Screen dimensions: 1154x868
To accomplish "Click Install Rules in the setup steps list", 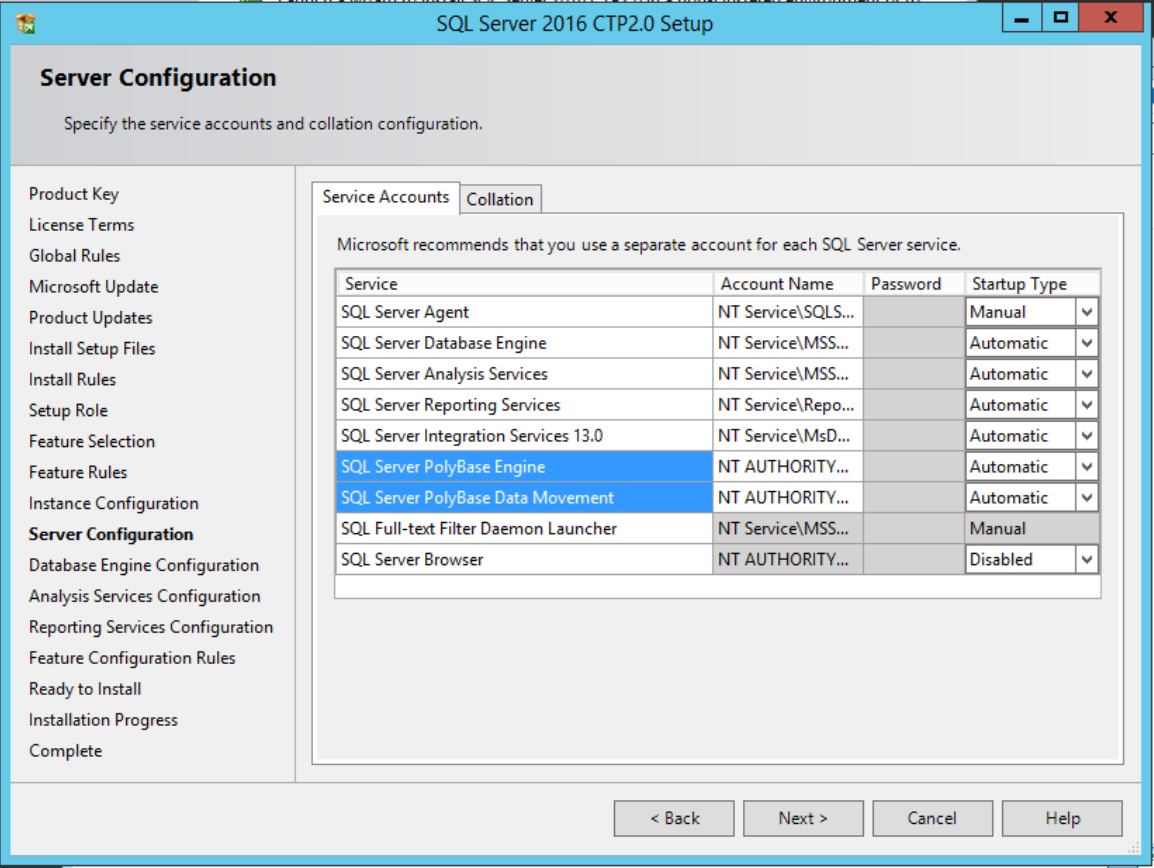I will point(72,379).
